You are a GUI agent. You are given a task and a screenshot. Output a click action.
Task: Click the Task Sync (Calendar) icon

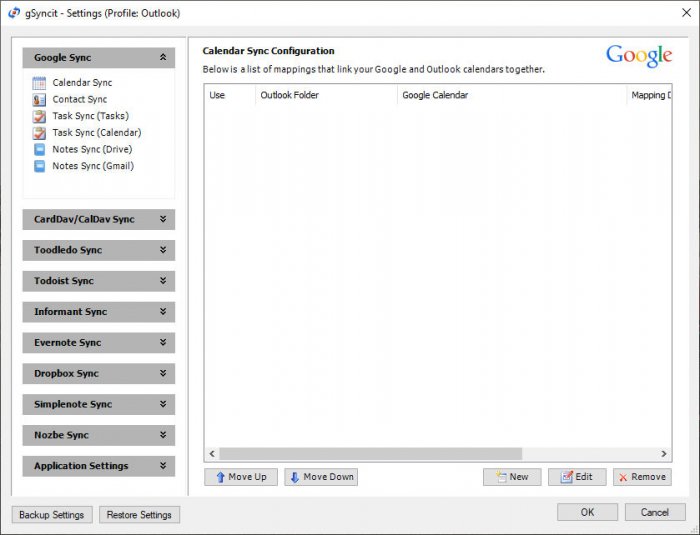tap(39, 133)
